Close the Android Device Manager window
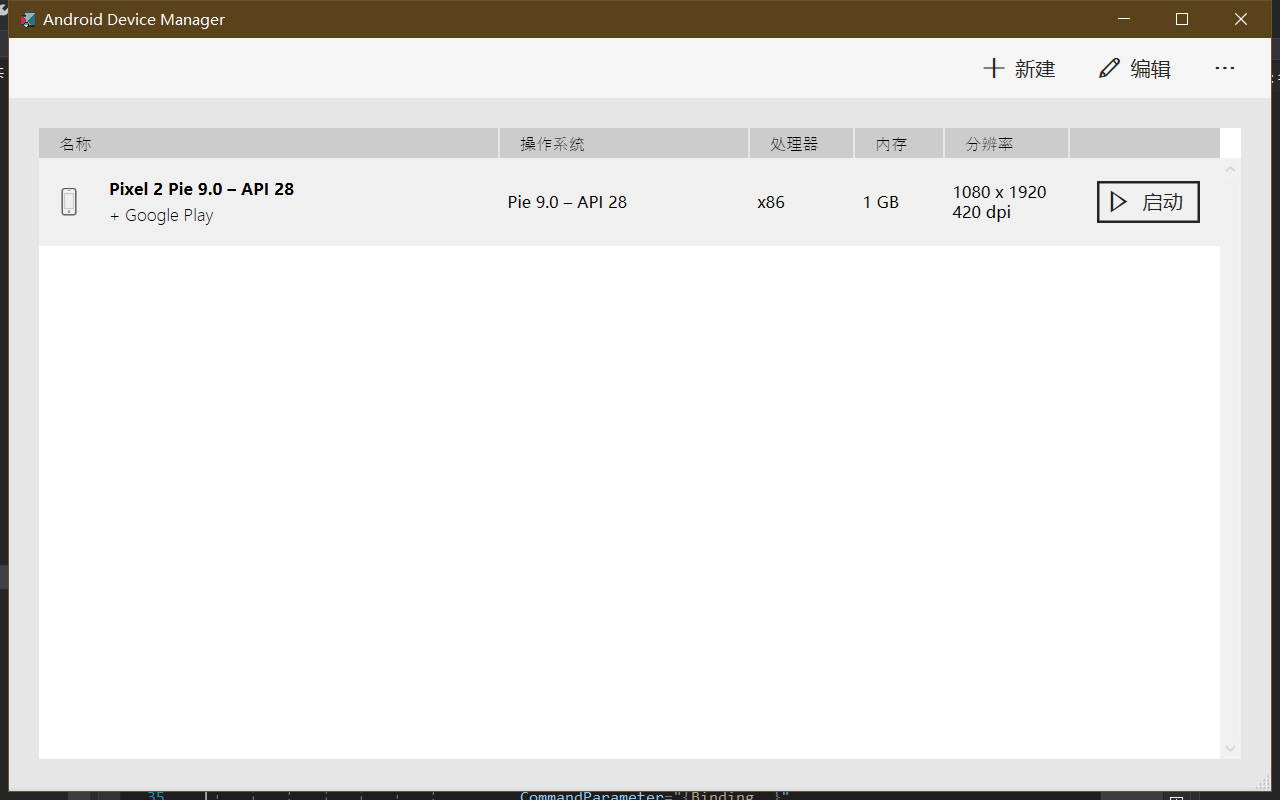This screenshot has height=800, width=1280. tap(1240, 19)
